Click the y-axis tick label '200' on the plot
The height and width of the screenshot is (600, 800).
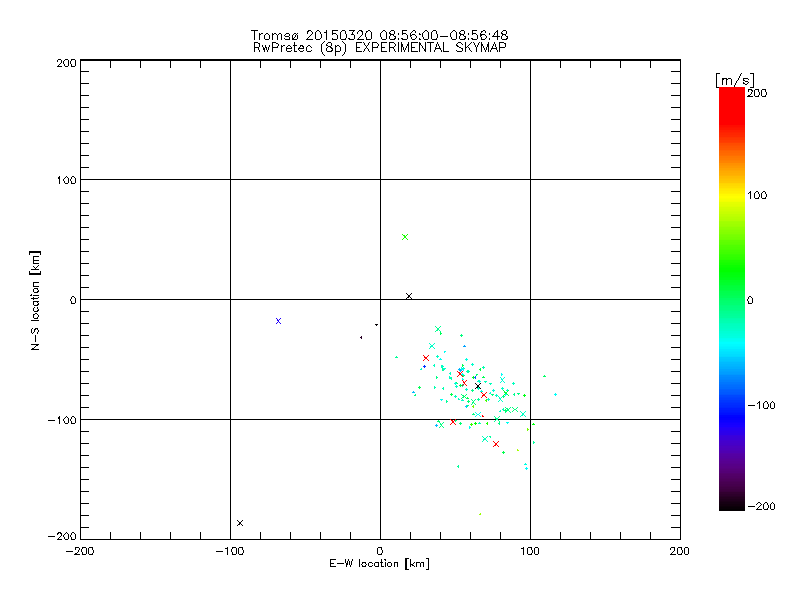click(x=66, y=63)
